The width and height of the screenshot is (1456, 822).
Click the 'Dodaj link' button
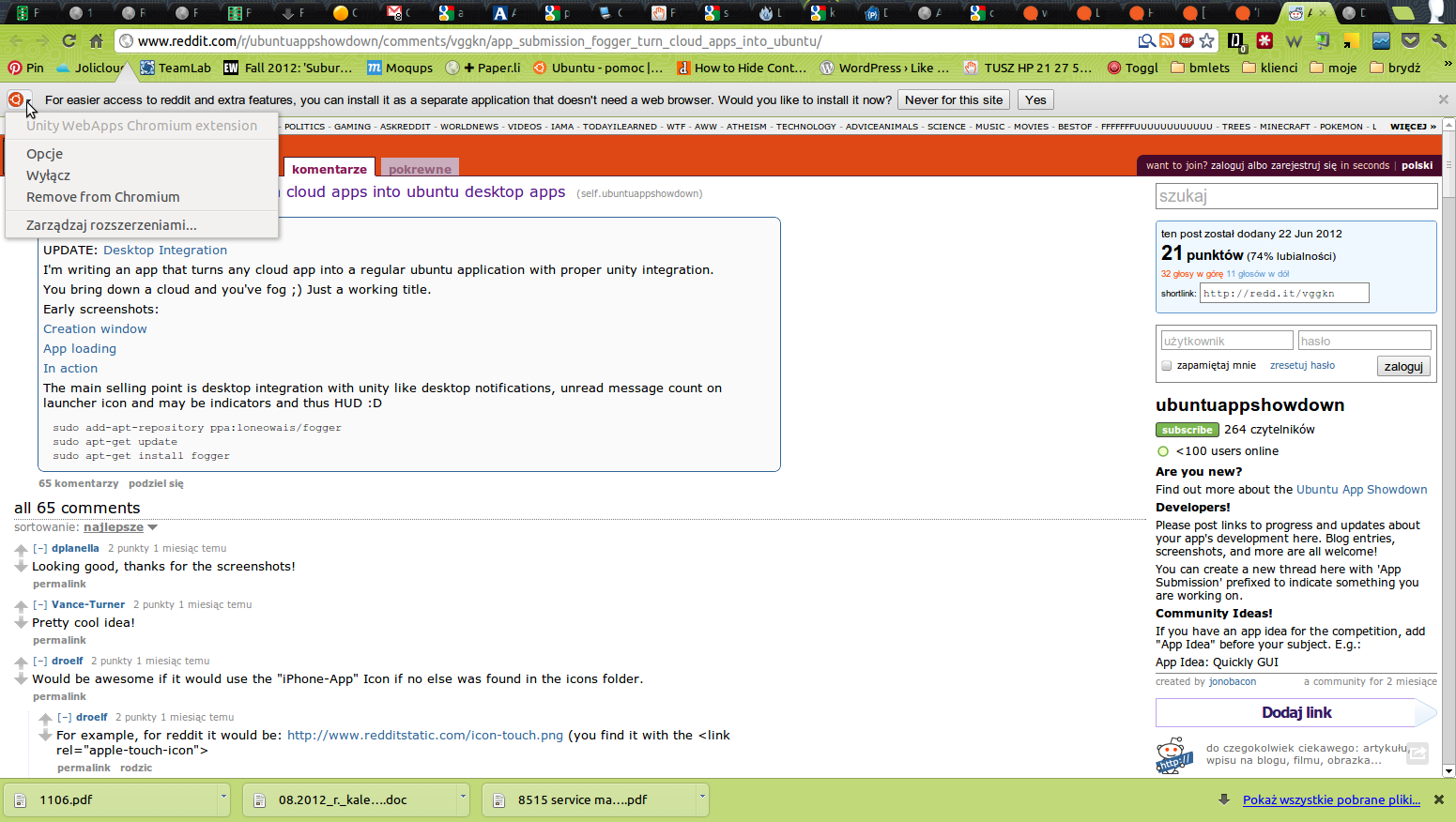[x=1296, y=713]
